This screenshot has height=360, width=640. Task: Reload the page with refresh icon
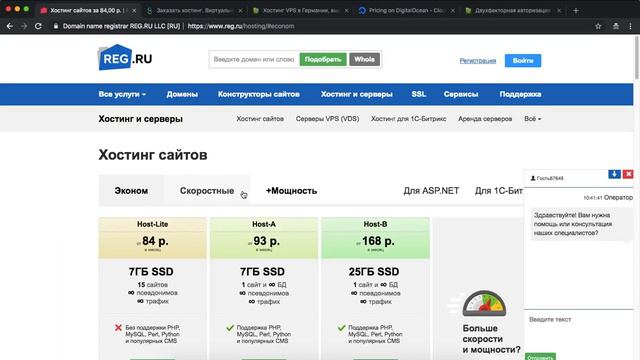tap(38, 26)
